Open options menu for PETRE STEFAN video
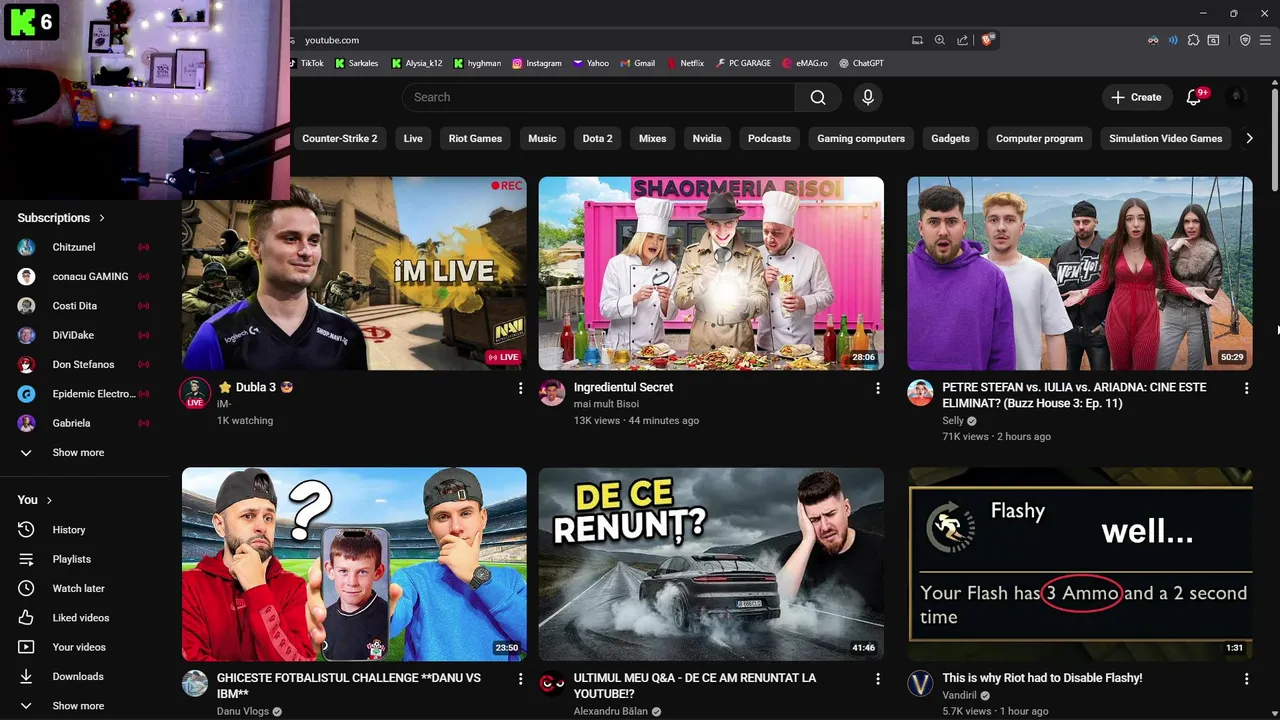1280x720 pixels. pos(1246,388)
